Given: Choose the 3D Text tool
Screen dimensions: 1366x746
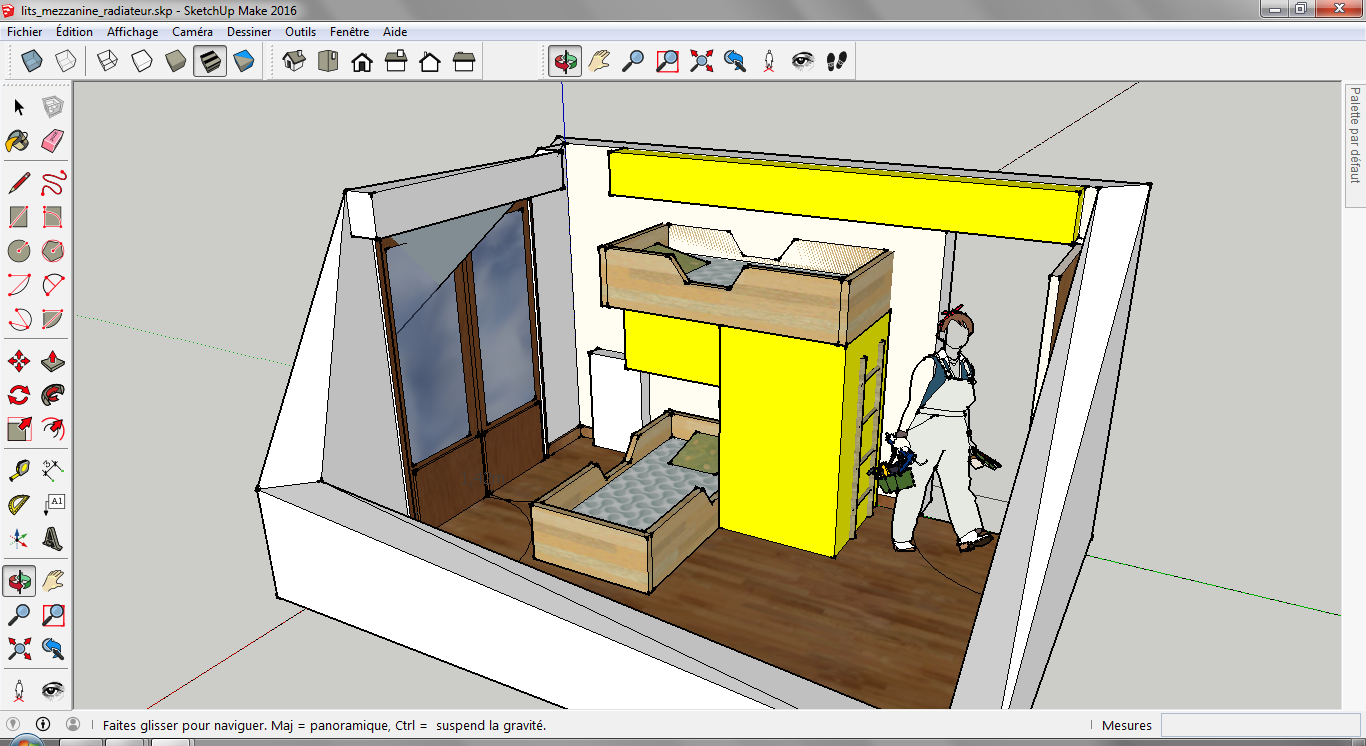Looking at the screenshot, I should tap(53, 539).
